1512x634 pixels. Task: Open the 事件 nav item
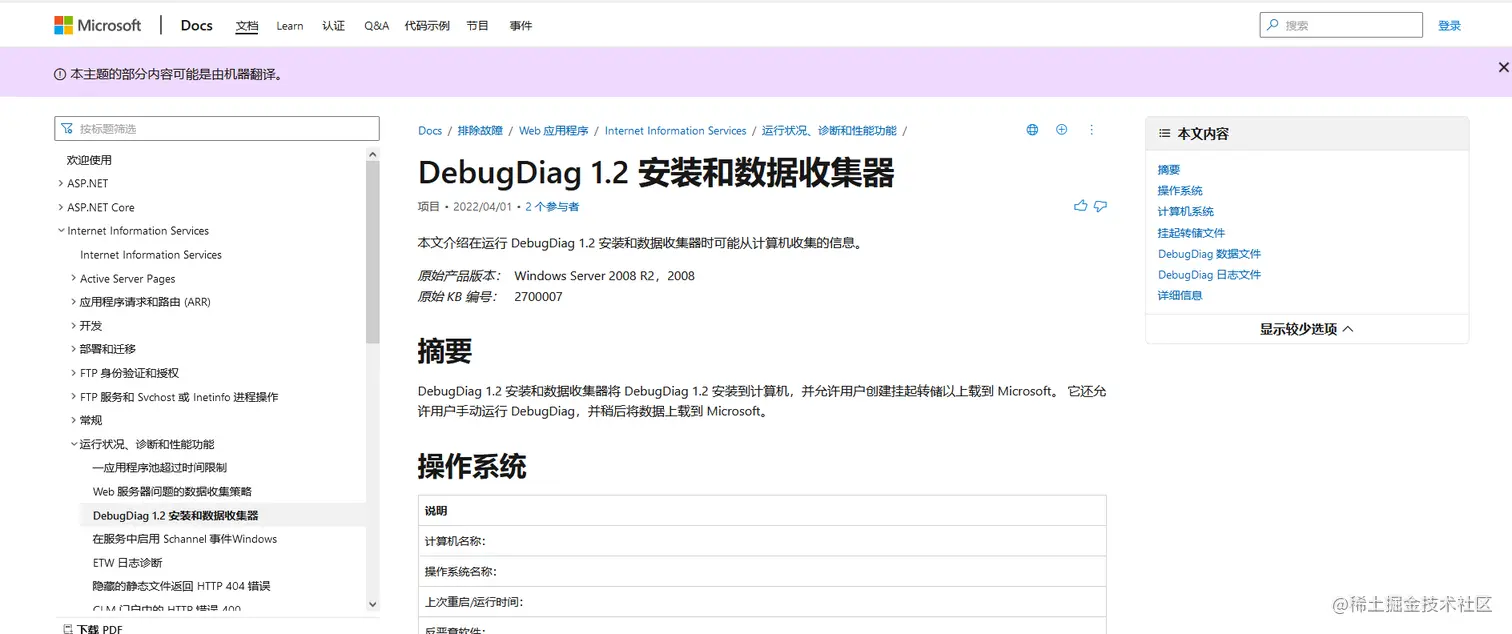(520, 26)
